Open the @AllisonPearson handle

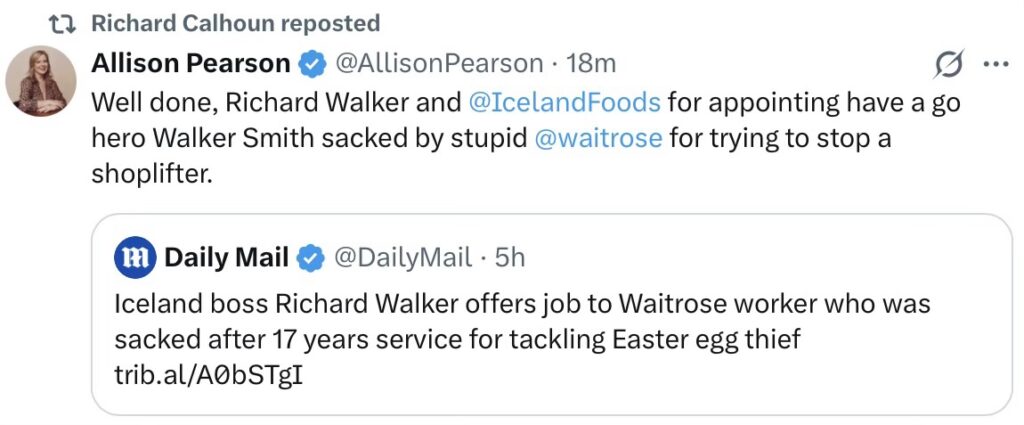437,64
